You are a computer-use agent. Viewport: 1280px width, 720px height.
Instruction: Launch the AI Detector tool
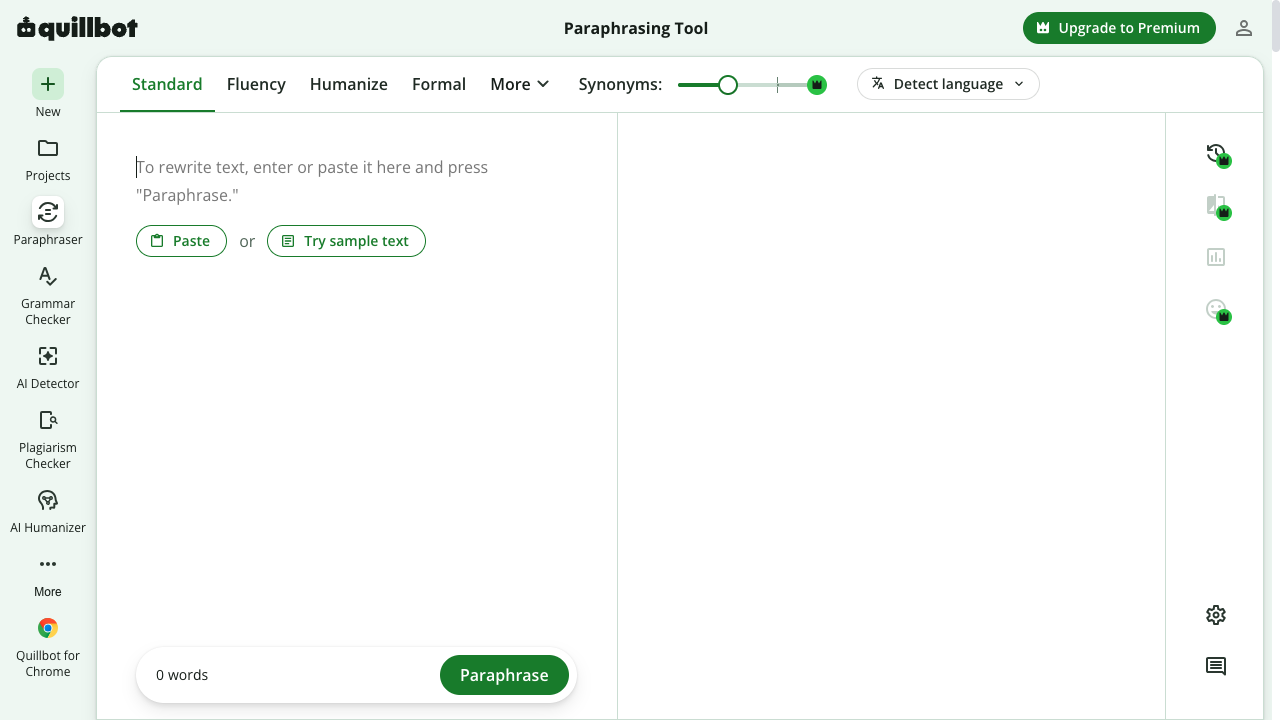(48, 368)
